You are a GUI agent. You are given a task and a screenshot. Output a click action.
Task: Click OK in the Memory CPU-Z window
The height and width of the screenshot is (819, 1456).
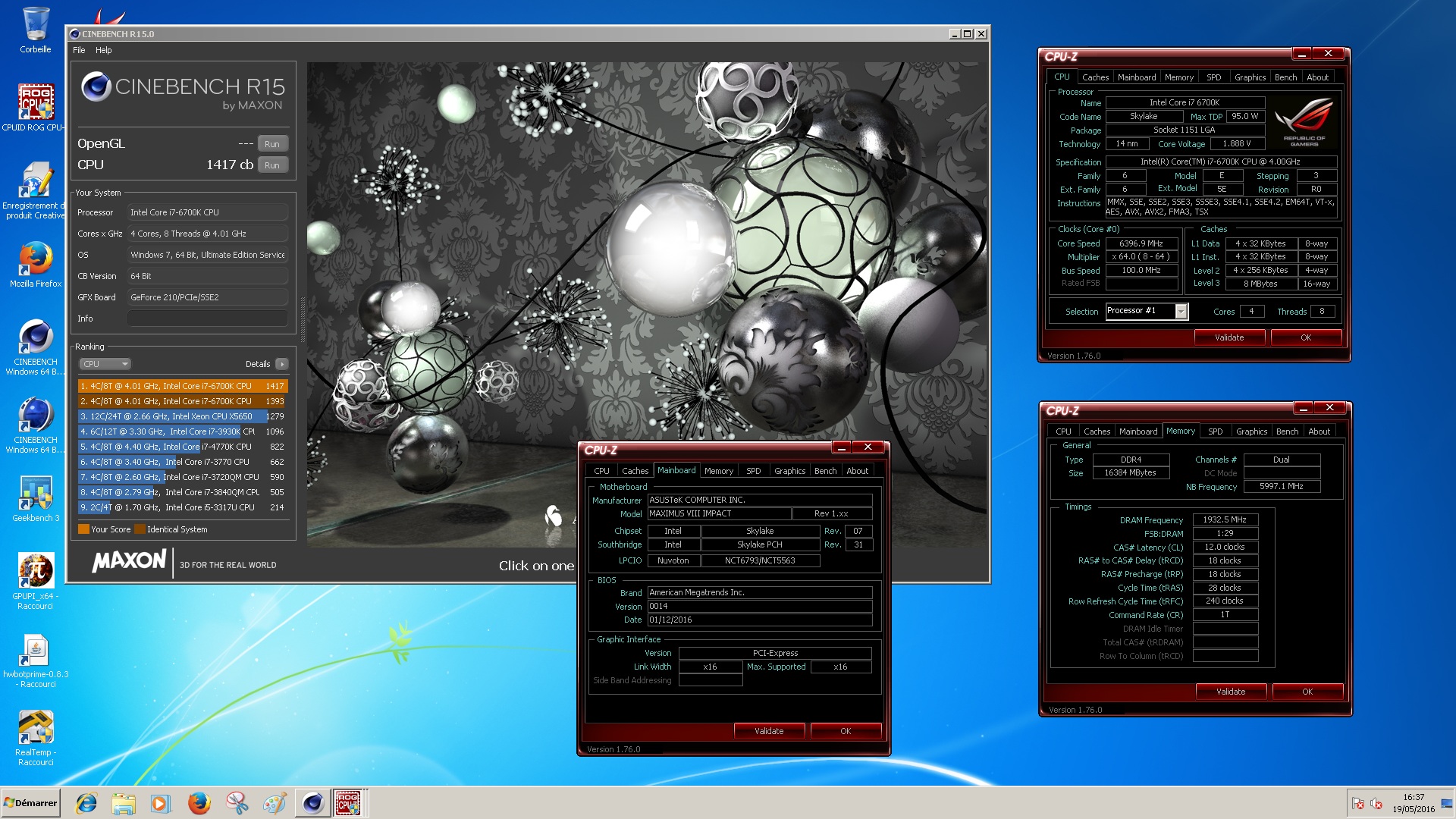click(1307, 692)
